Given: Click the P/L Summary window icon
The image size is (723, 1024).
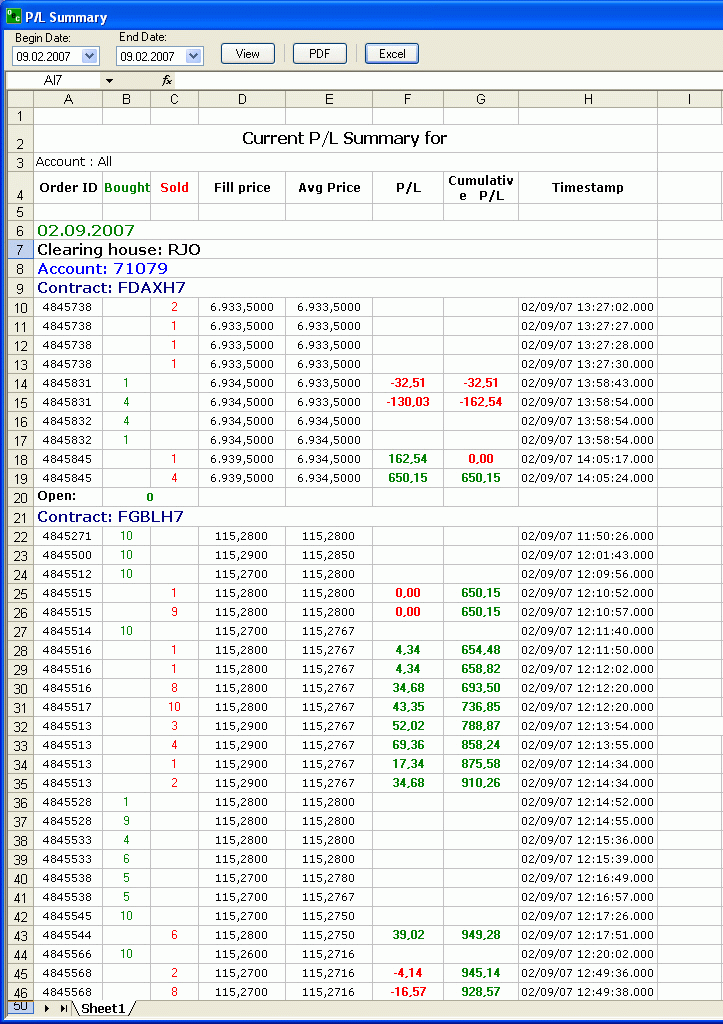Looking at the screenshot, I should point(13,17).
